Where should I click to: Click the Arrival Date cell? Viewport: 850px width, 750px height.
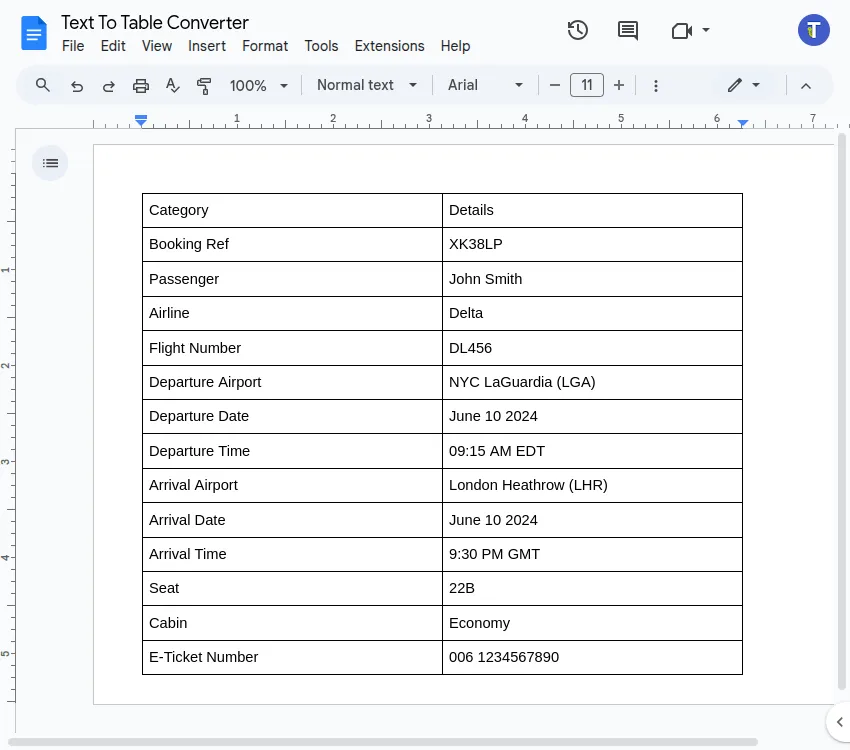(292, 520)
